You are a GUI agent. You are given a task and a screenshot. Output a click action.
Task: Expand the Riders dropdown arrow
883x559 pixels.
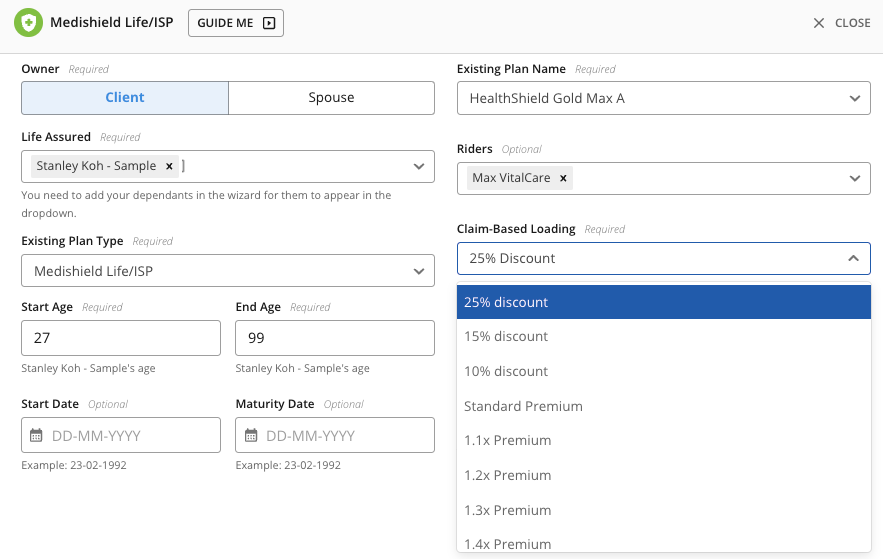click(854, 178)
